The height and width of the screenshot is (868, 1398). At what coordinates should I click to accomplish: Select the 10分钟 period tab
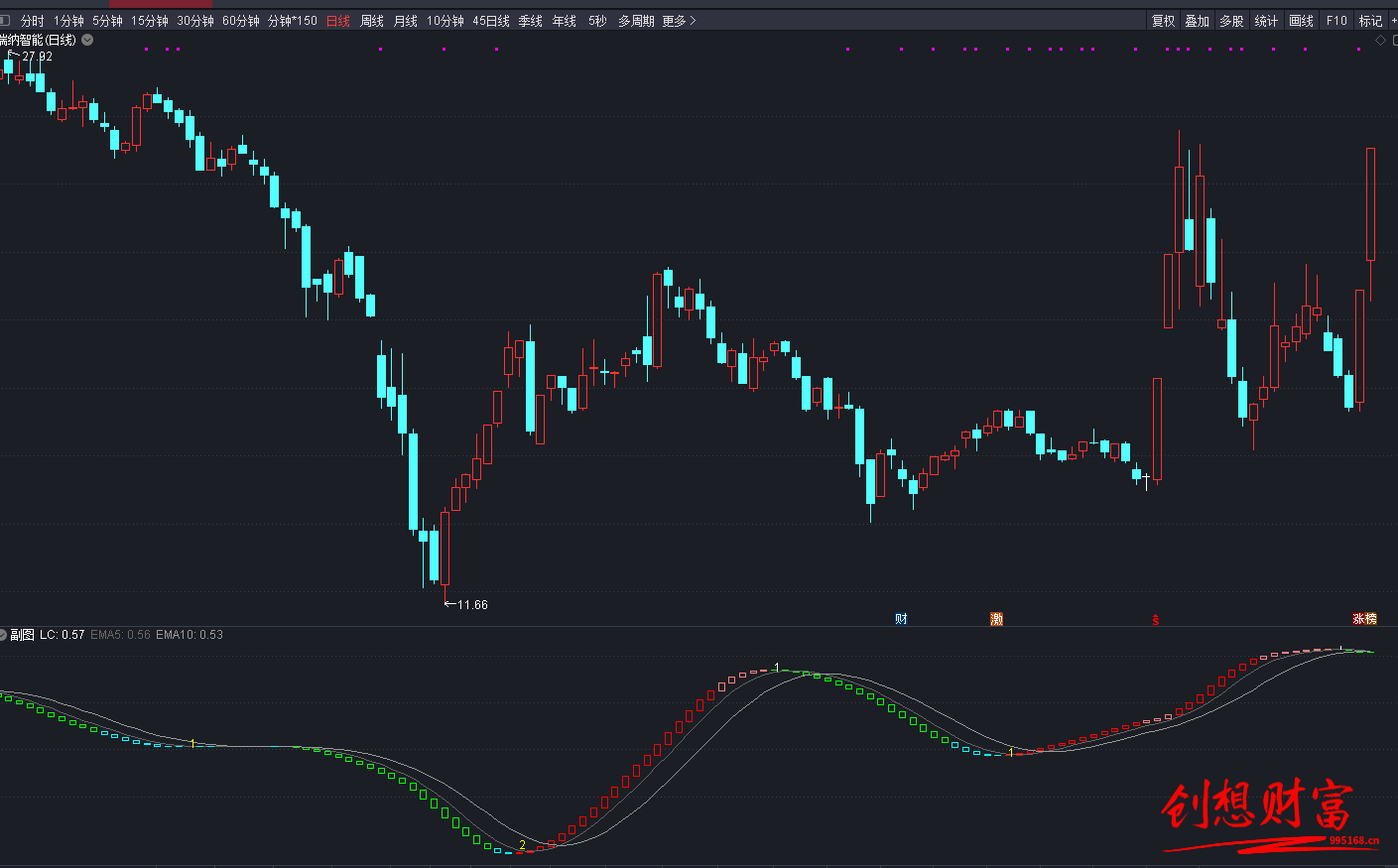coord(445,21)
